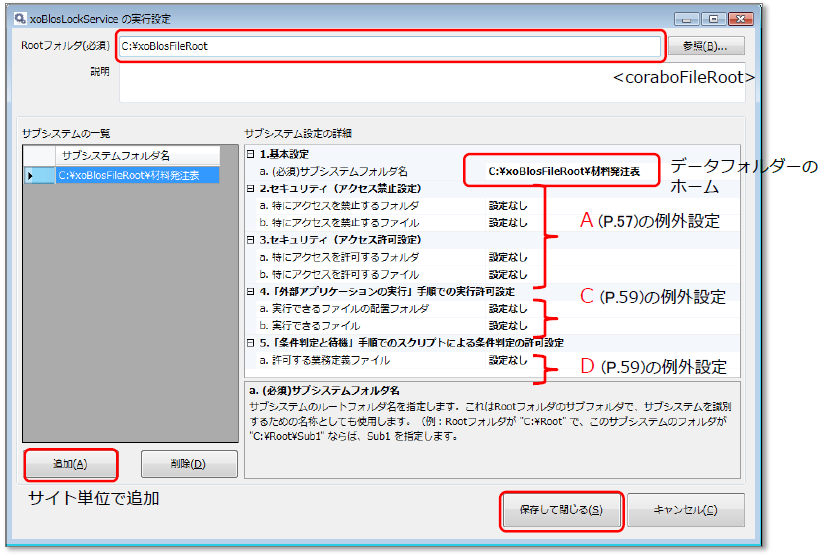The height and width of the screenshot is (556, 828).
Task: Collapse the 2.セキュリティ（アクセス禁止設定） section
Action: point(251,189)
